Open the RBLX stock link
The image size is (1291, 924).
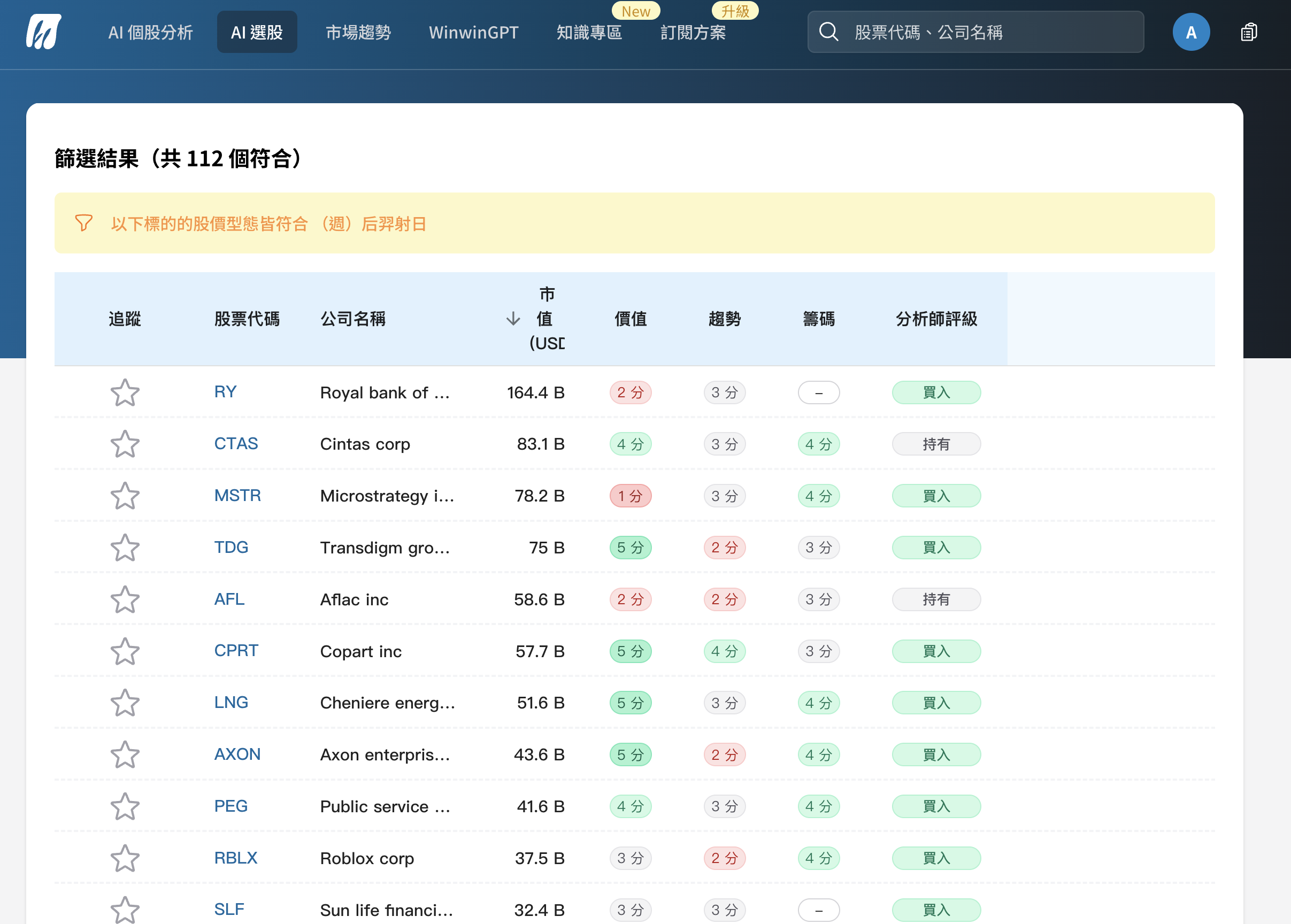click(x=235, y=858)
